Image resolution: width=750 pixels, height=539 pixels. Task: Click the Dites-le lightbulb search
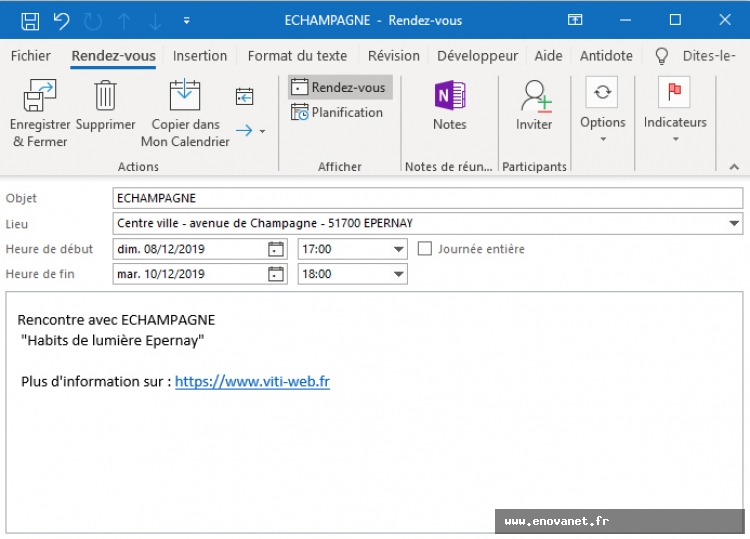point(695,56)
